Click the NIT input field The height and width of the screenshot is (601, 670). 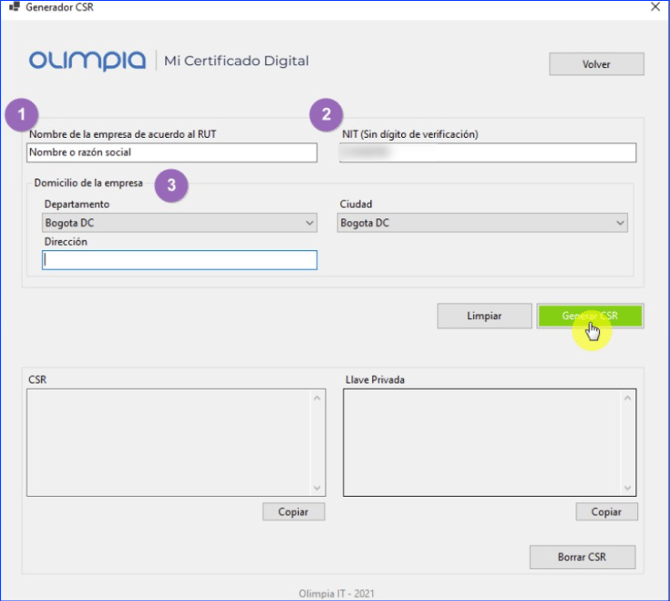pyautogui.click(x=487, y=153)
